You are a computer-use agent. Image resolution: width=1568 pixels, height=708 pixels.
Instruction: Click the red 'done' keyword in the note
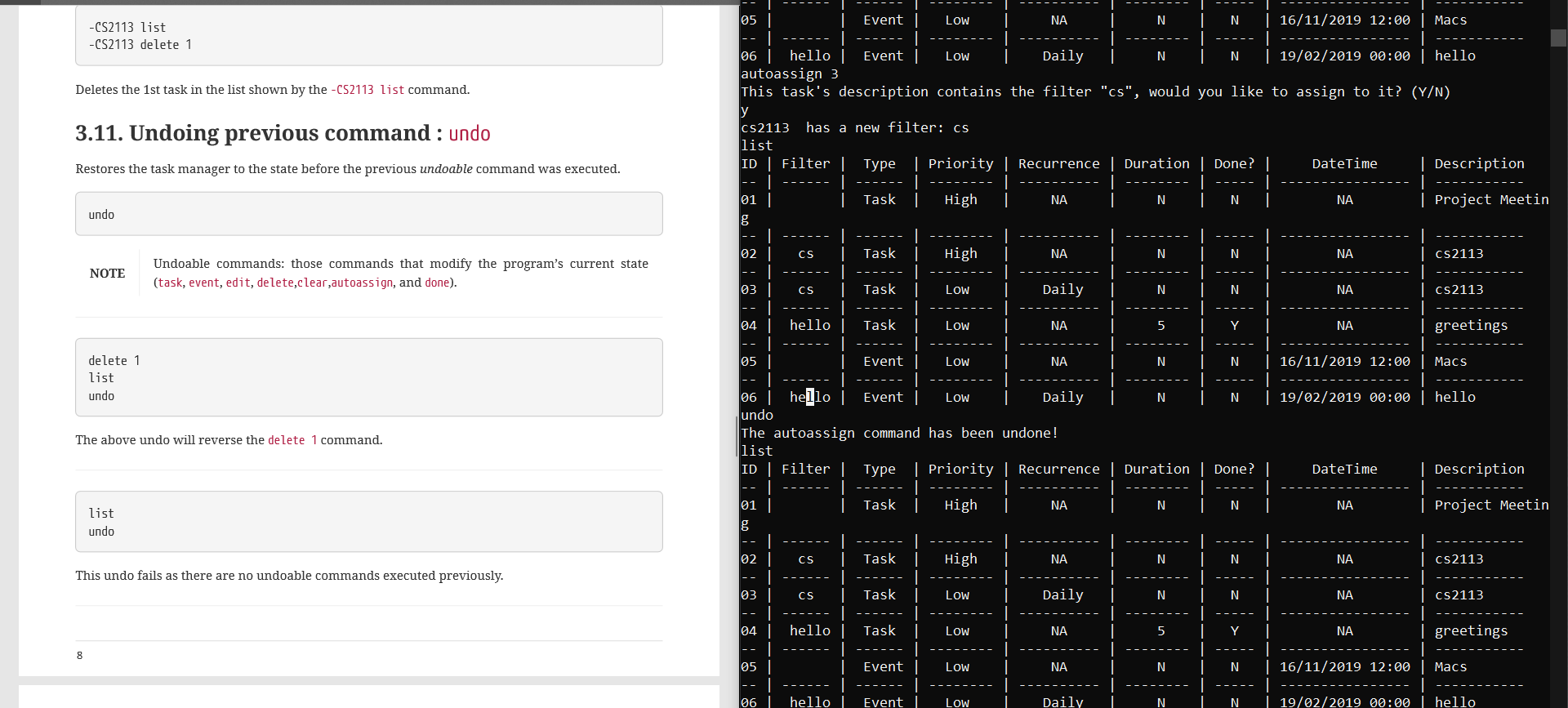pos(437,283)
